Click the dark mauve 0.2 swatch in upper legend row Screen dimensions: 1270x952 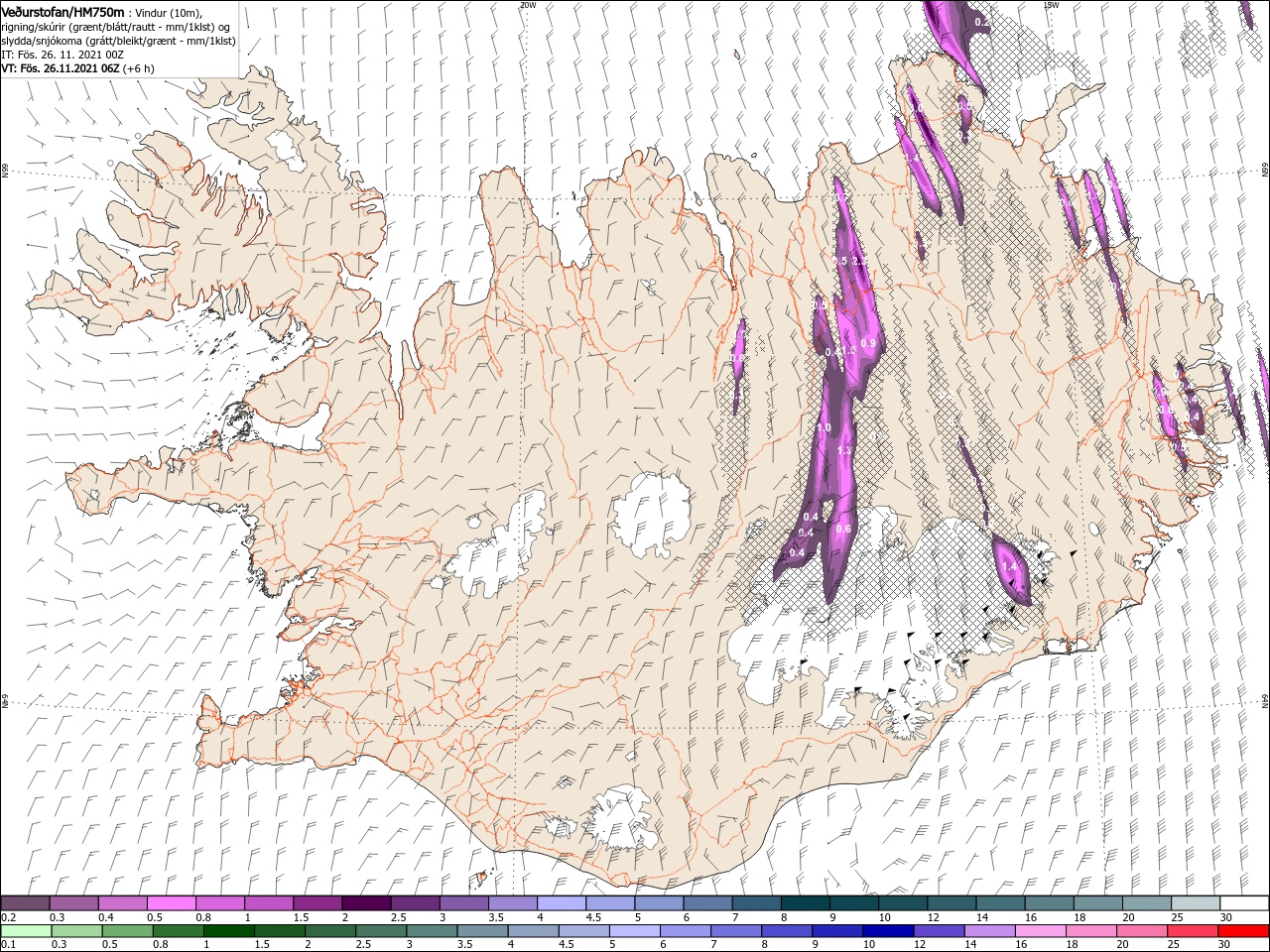25,903
